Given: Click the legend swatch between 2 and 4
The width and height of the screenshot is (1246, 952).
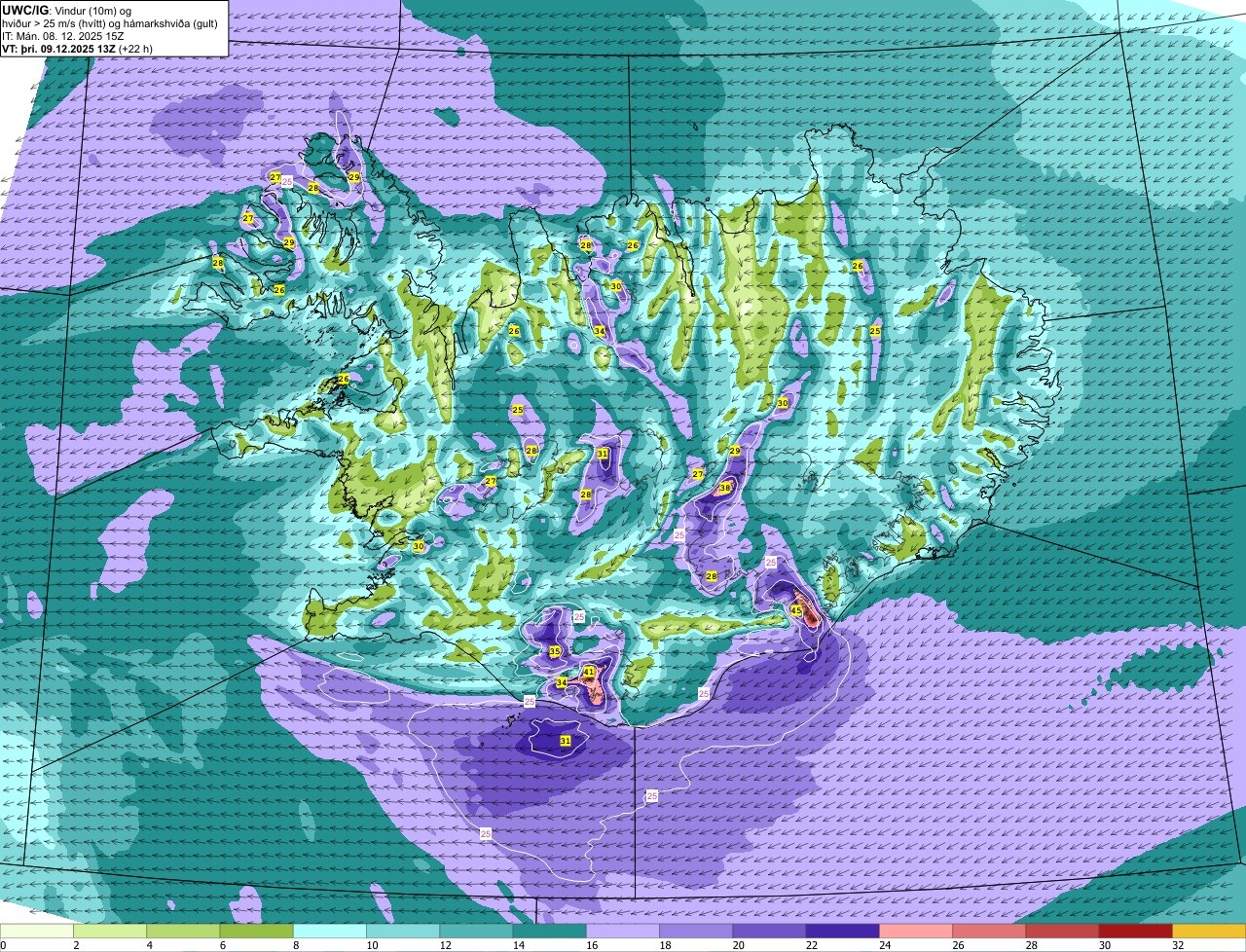Looking at the screenshot, I should pos(110,932).
